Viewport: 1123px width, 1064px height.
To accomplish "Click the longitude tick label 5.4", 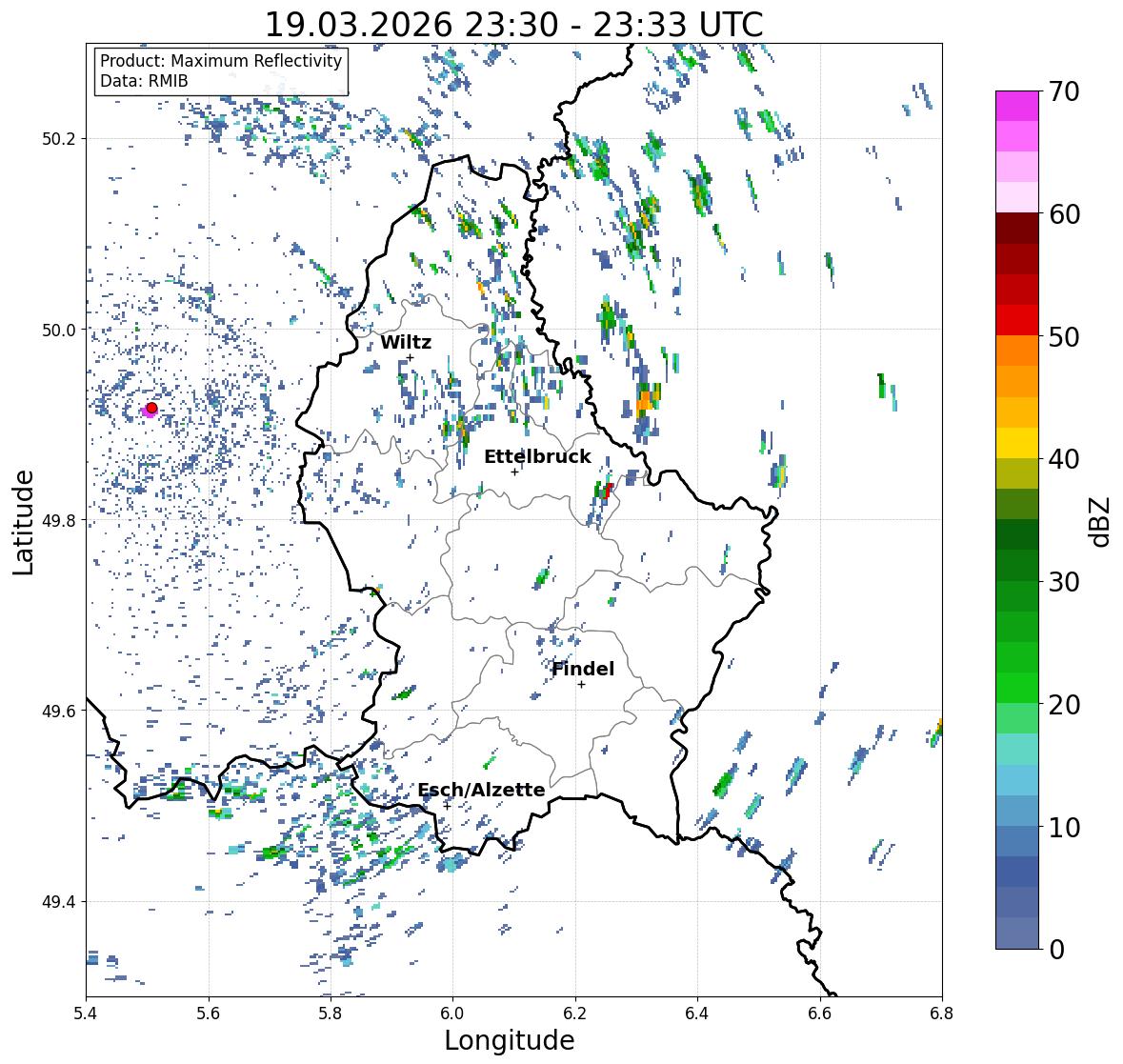I will tap(86, 1014).
